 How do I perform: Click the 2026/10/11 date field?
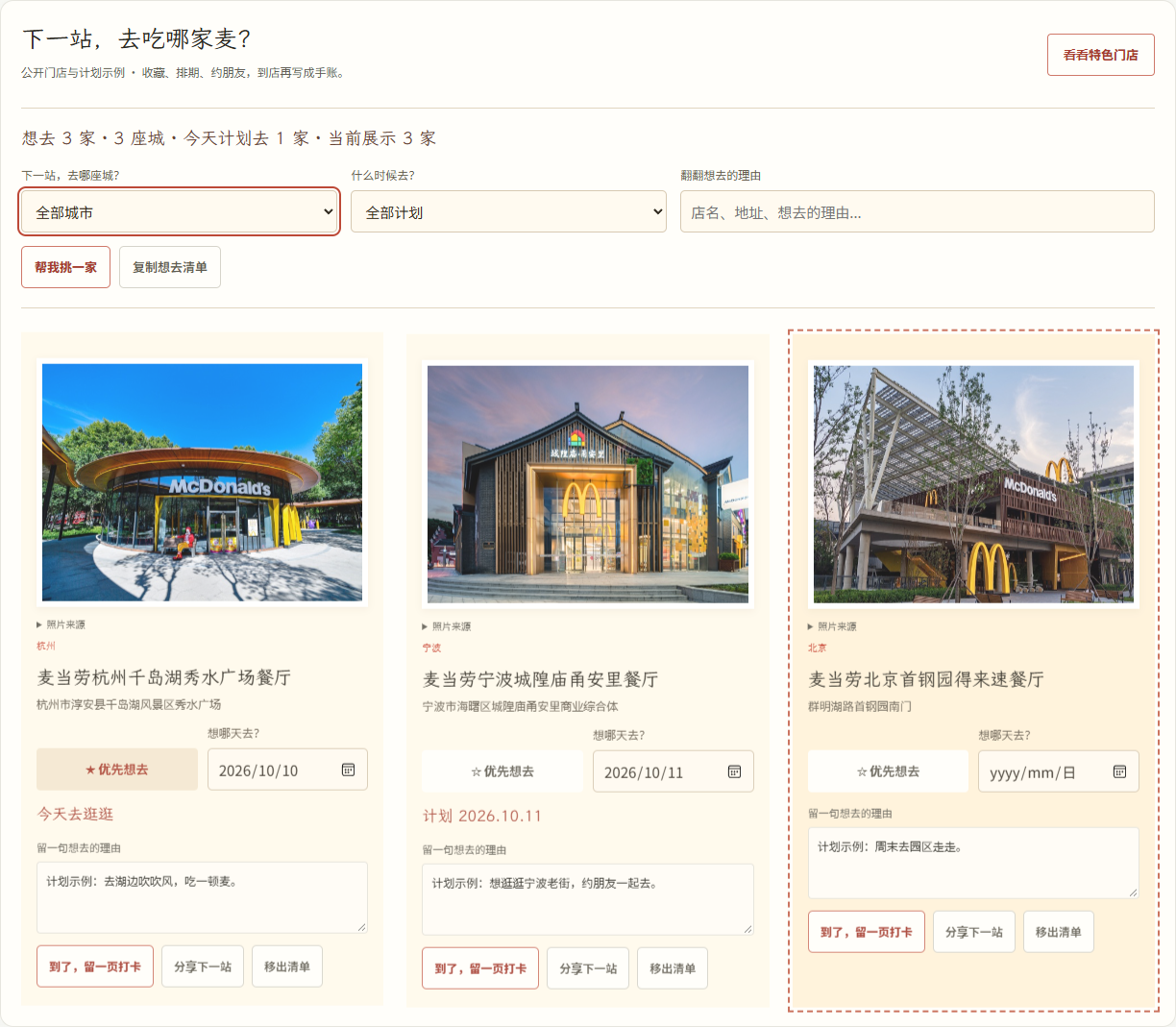point(673,771)
